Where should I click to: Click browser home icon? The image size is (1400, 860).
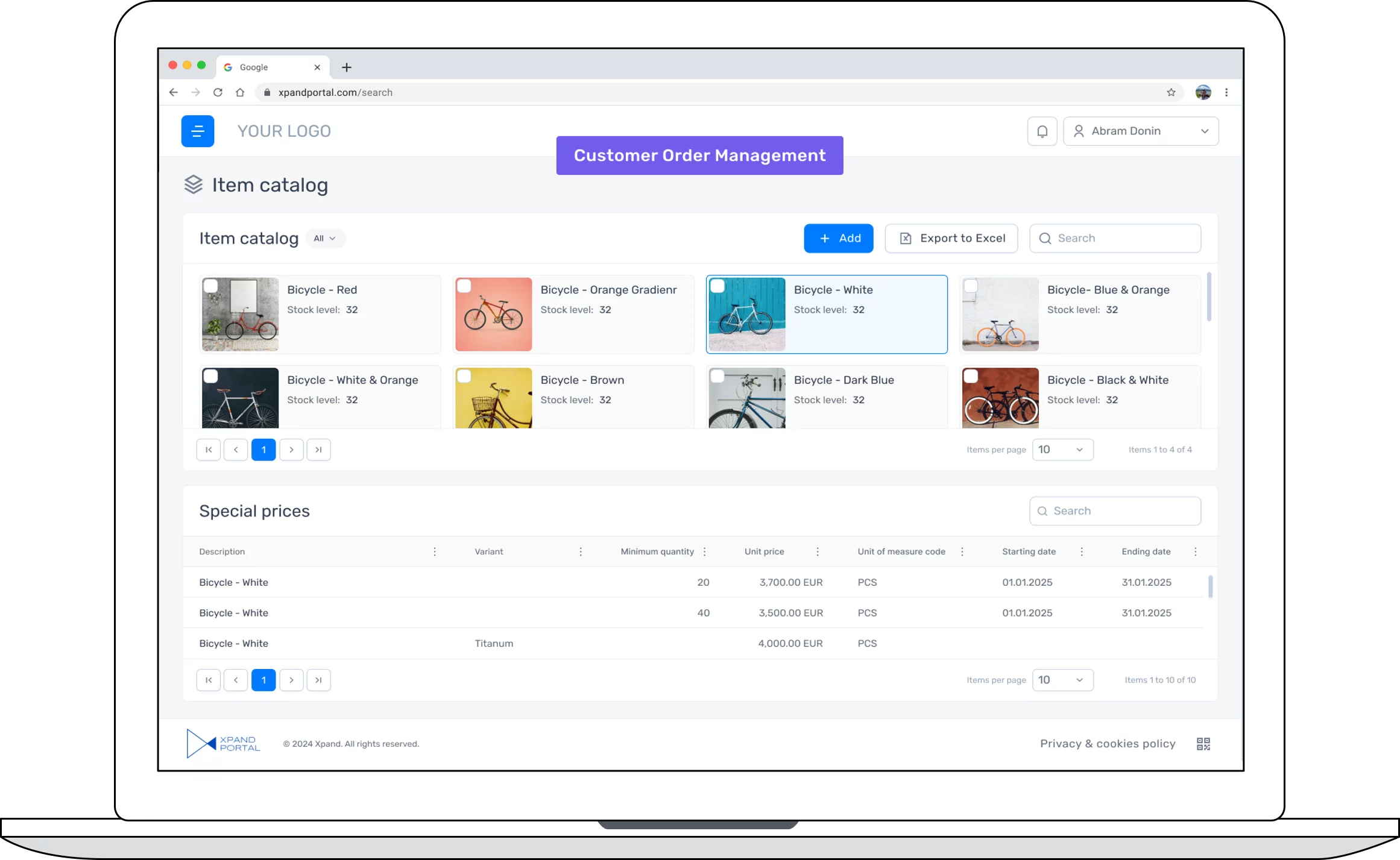tap(240, 92)
